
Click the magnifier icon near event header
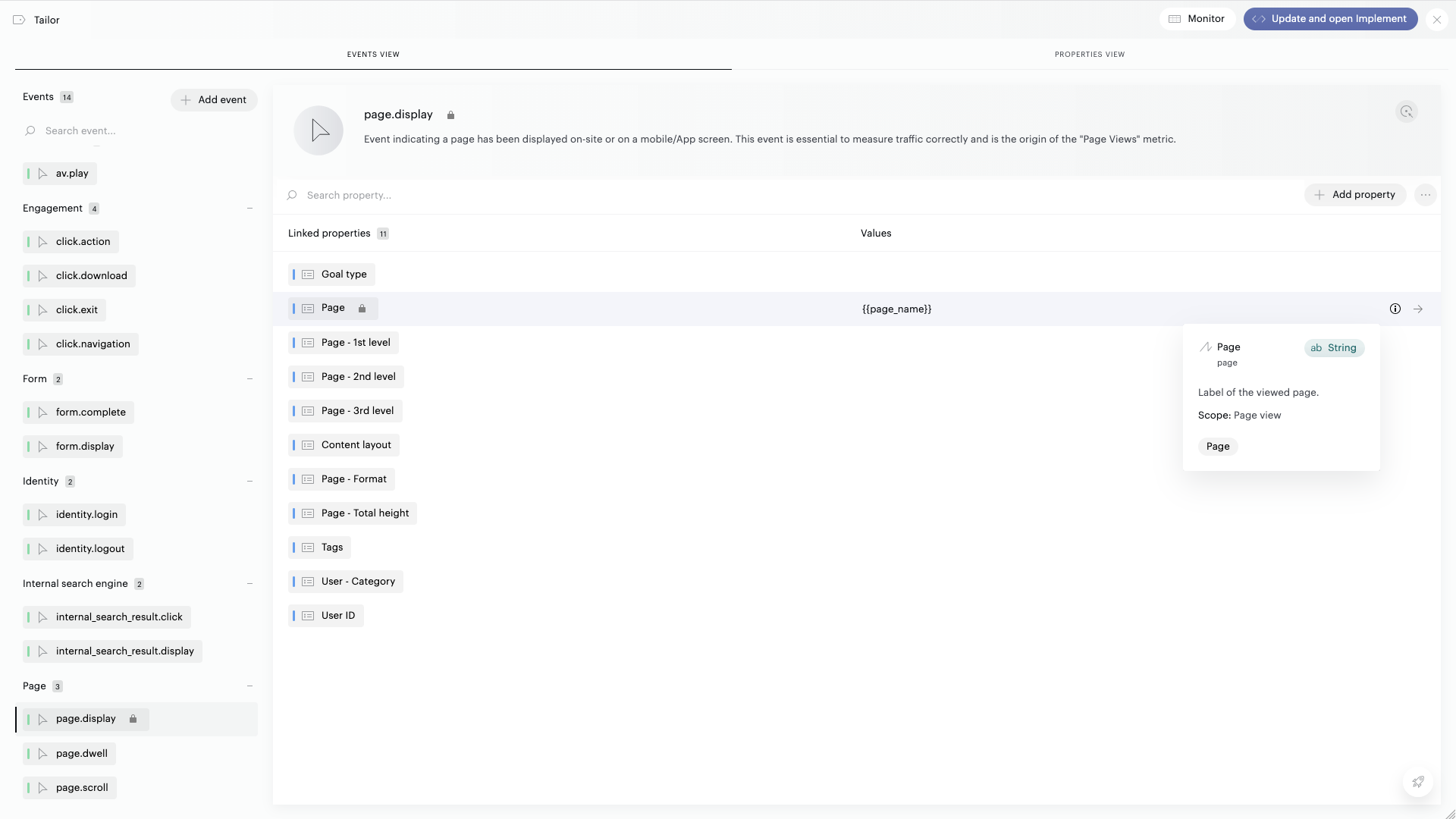pos(1407,112)
